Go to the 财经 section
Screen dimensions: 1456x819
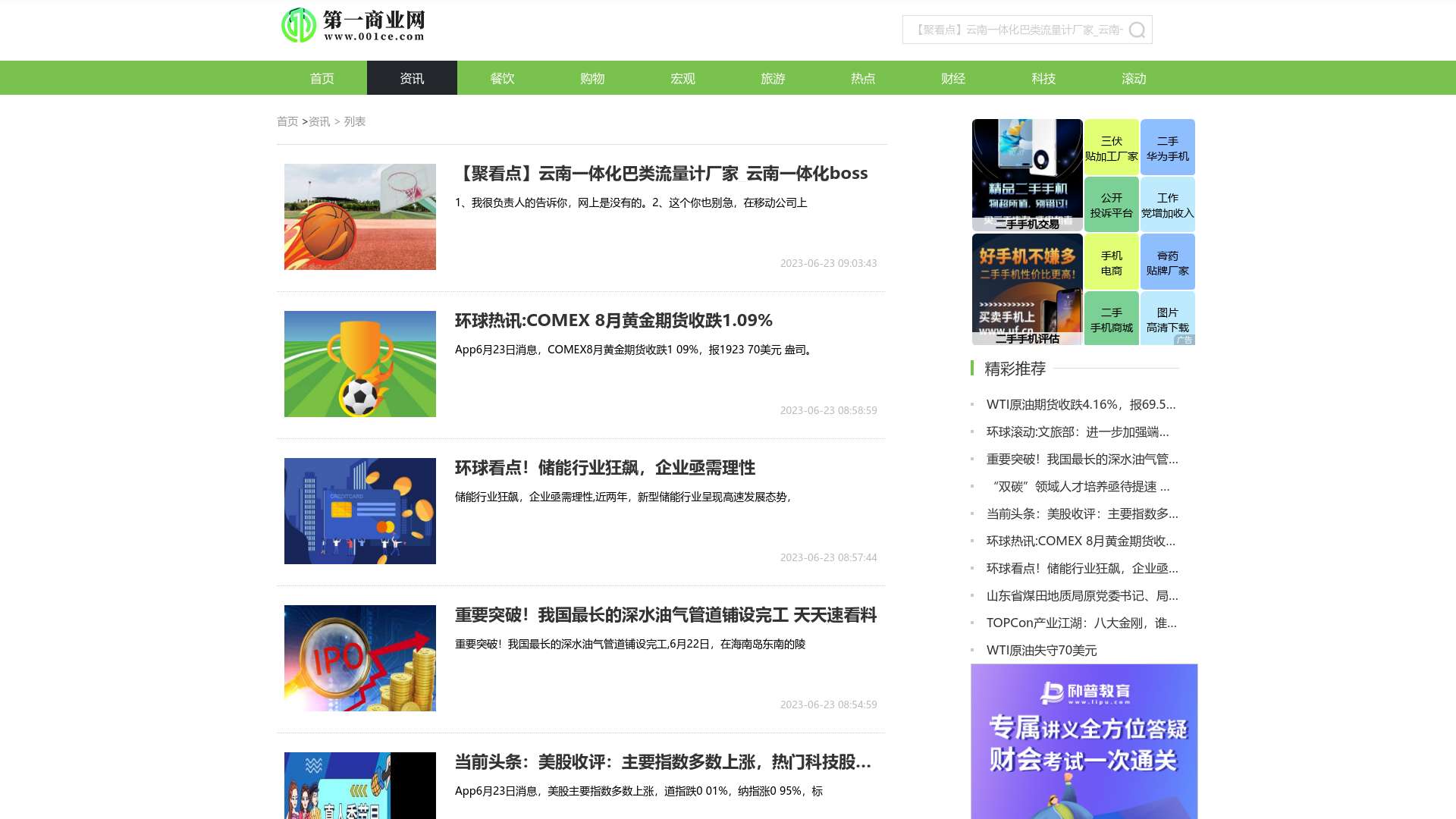pos(953,78)
